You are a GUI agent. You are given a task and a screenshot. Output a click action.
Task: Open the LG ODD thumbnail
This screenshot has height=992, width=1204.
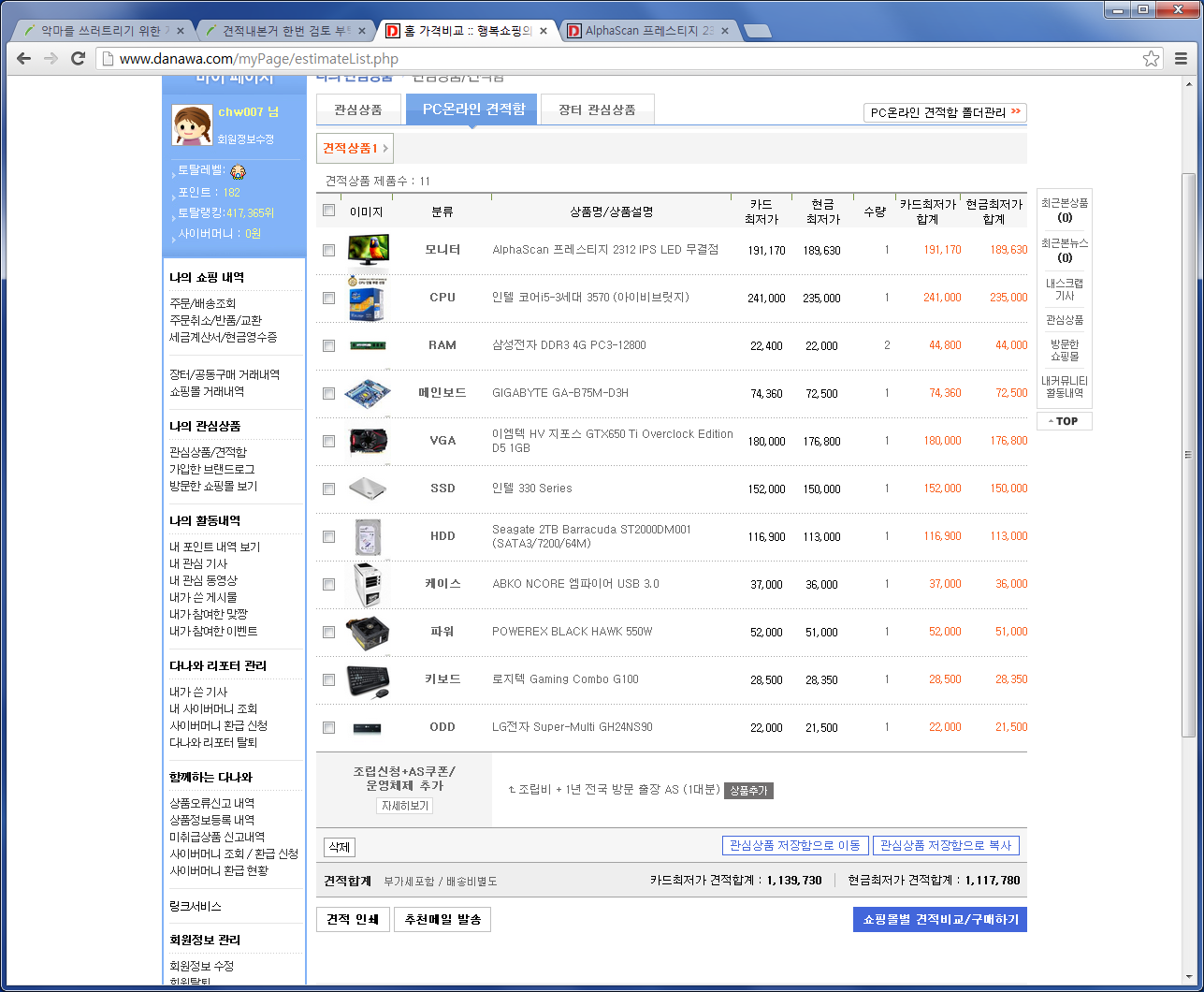point(368,727)
